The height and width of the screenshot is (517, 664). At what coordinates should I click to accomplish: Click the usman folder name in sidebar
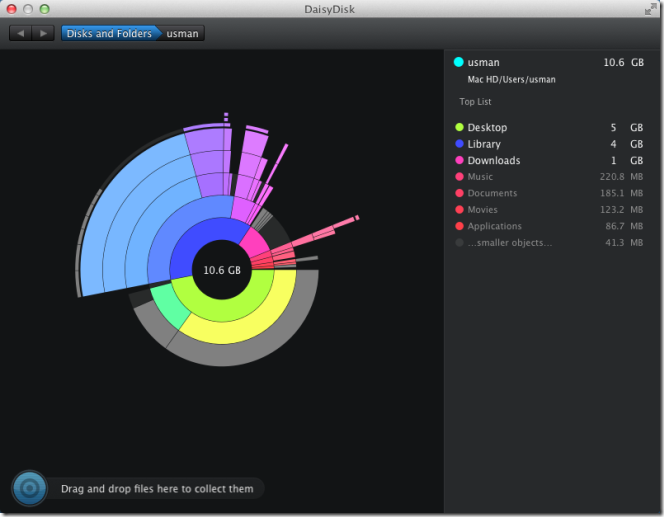click(483, 63)
